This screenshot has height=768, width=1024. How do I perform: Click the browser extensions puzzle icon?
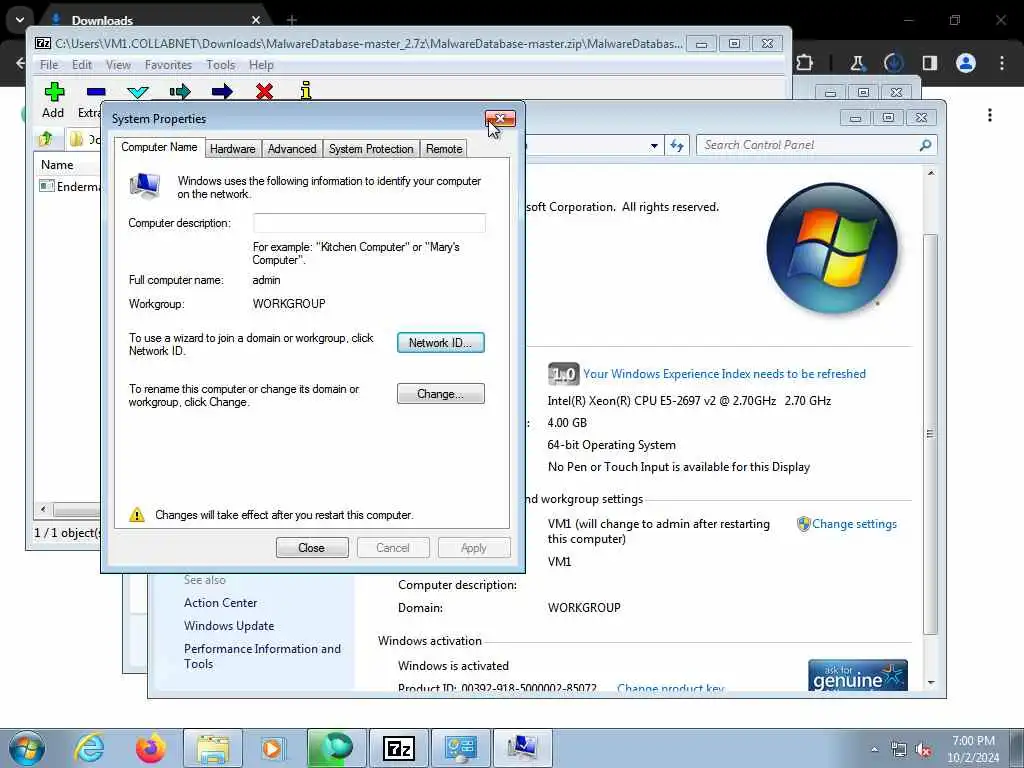[x=805, y=63]
